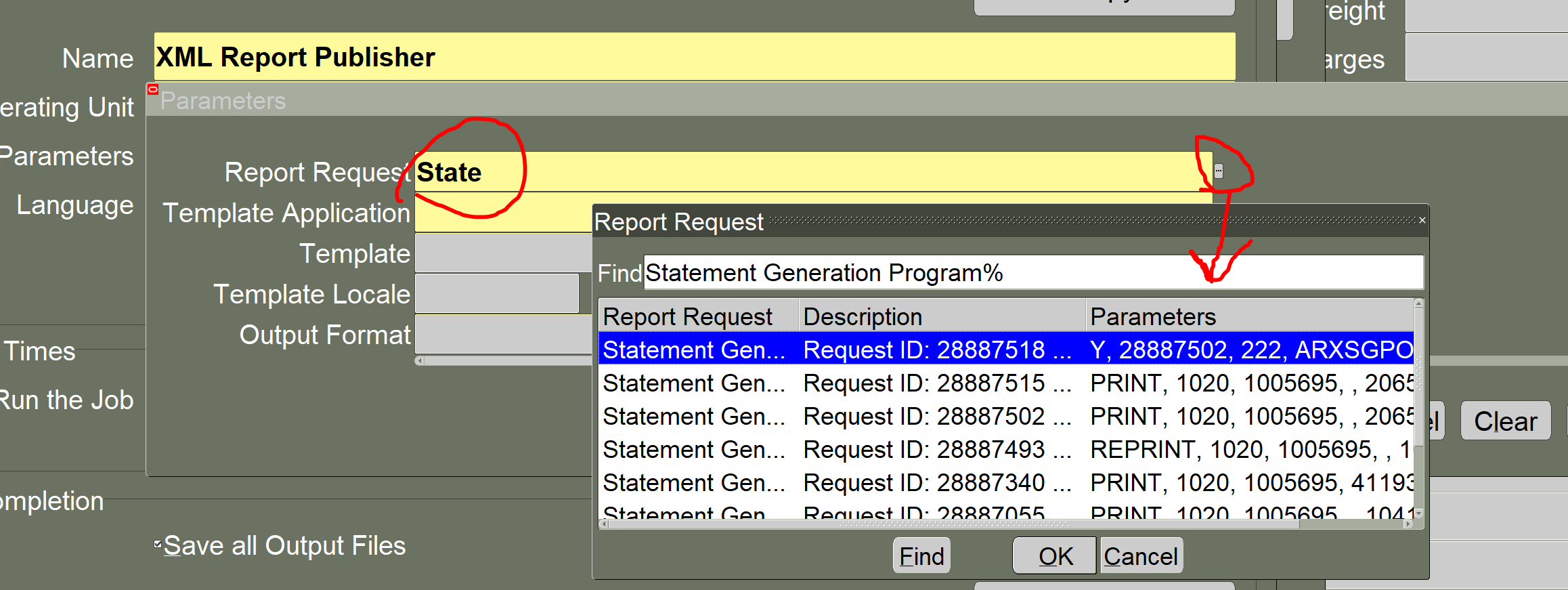
Task: Click Parameters window horizontal scrollbar left arrow
Action: [x=420, y=360]
